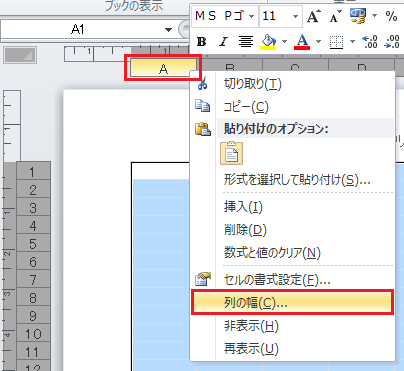
Task: Select row header 5
Action: (33, 243)
